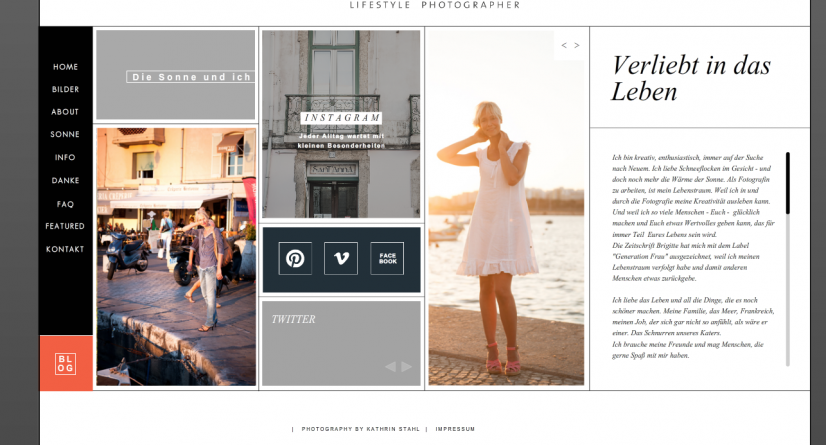The height and width of the screenshot is (445, 826).
Task: Open the Vimeo icon link
Action: pos(341,258)
